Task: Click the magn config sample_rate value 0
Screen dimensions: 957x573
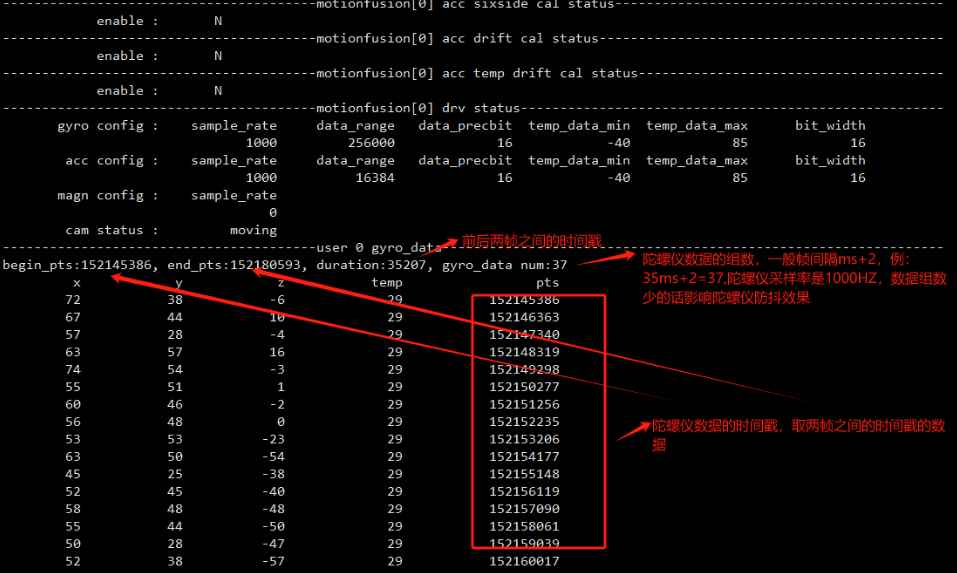Action: tap(273, 212)
